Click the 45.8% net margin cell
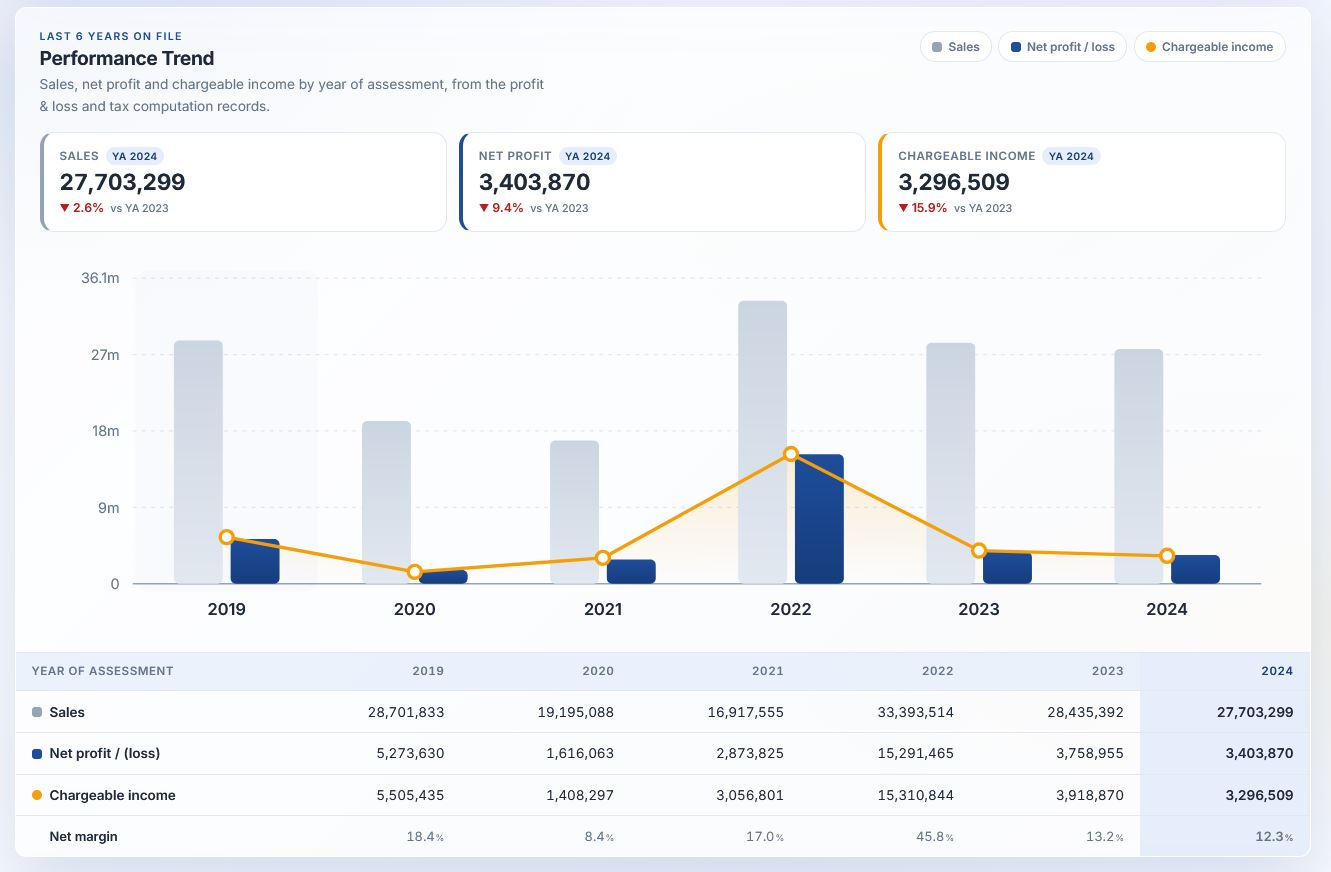Image resolution: width=1331 pixels, height=872 pixels. tap(931, 836)
